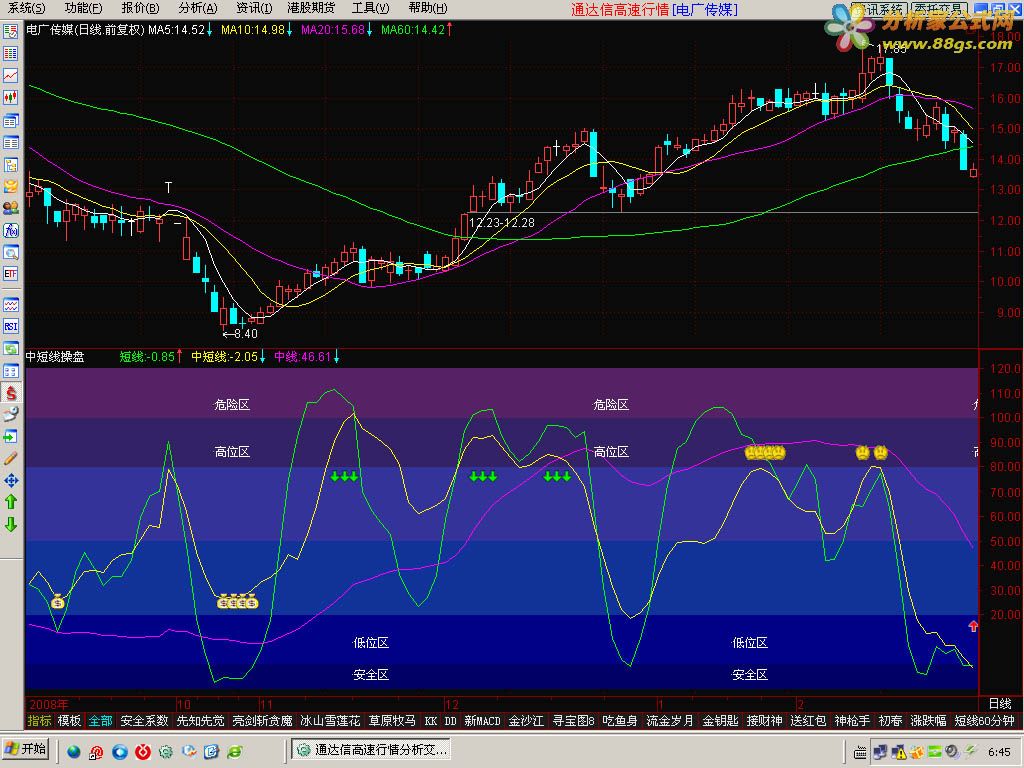Switch to 安全系数 indicator tab
Screen dimensions: 1024x768
tap(144, 721)
